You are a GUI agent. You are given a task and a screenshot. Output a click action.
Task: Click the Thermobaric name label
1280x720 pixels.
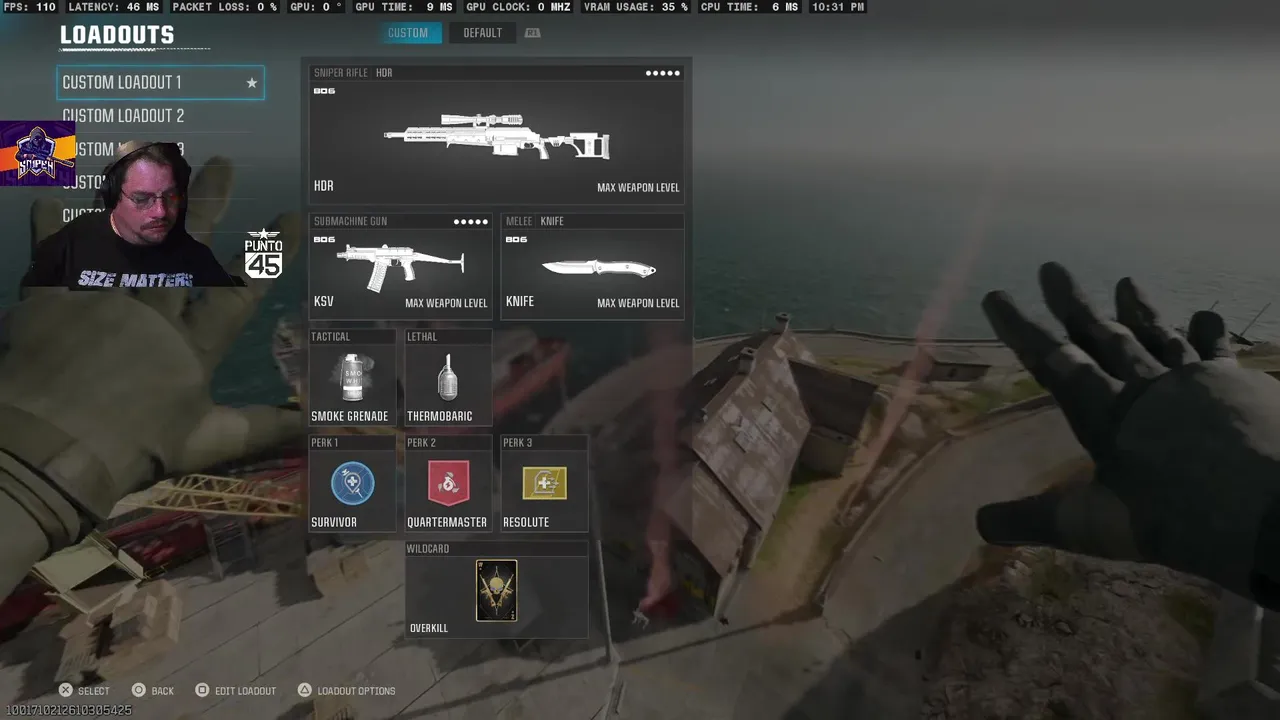point(440,417)
